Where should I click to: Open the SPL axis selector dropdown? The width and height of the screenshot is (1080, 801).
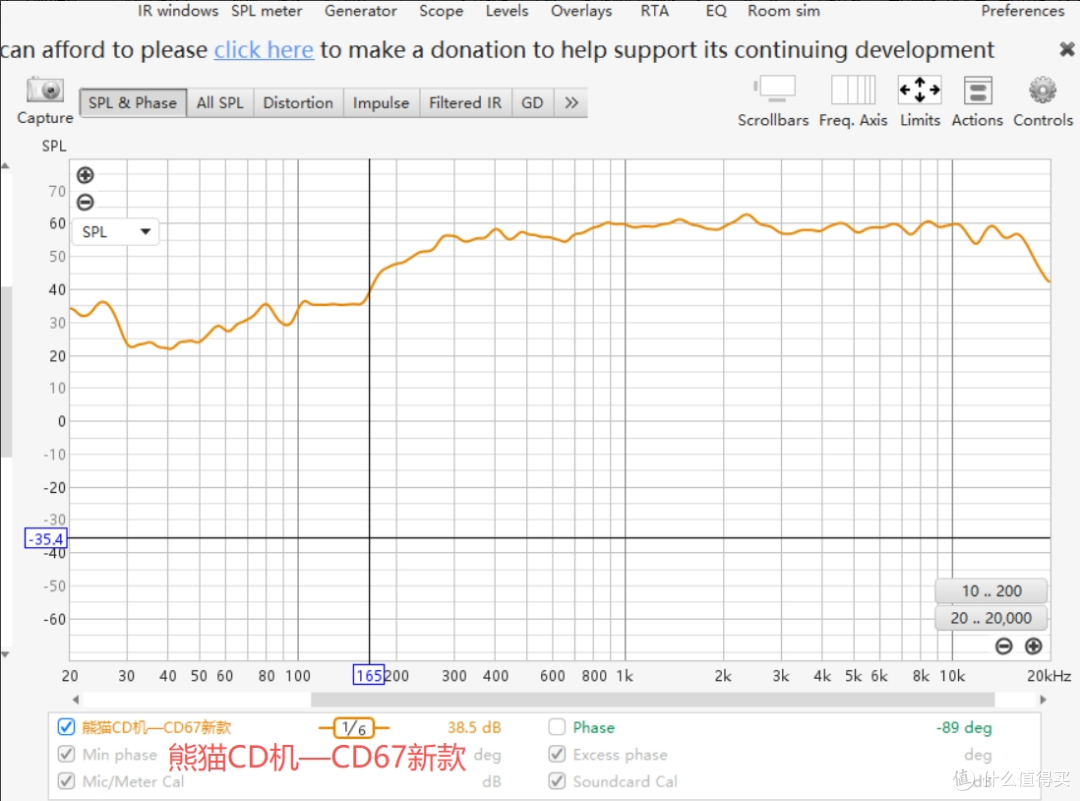click(116, 231)
